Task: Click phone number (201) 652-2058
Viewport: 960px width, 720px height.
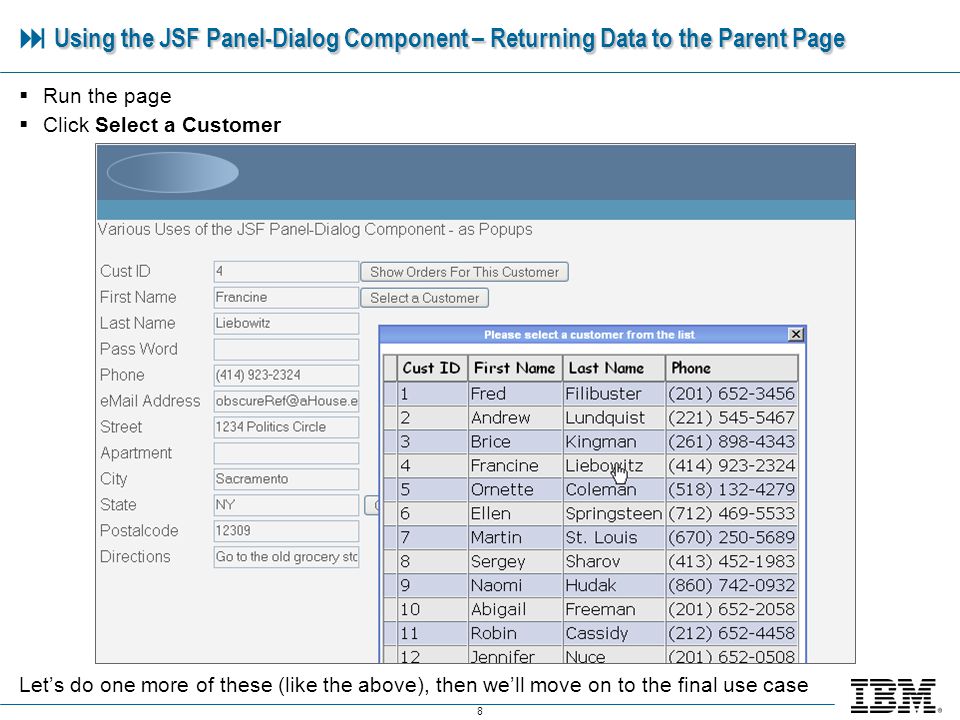Action: [x=732, y=609]
